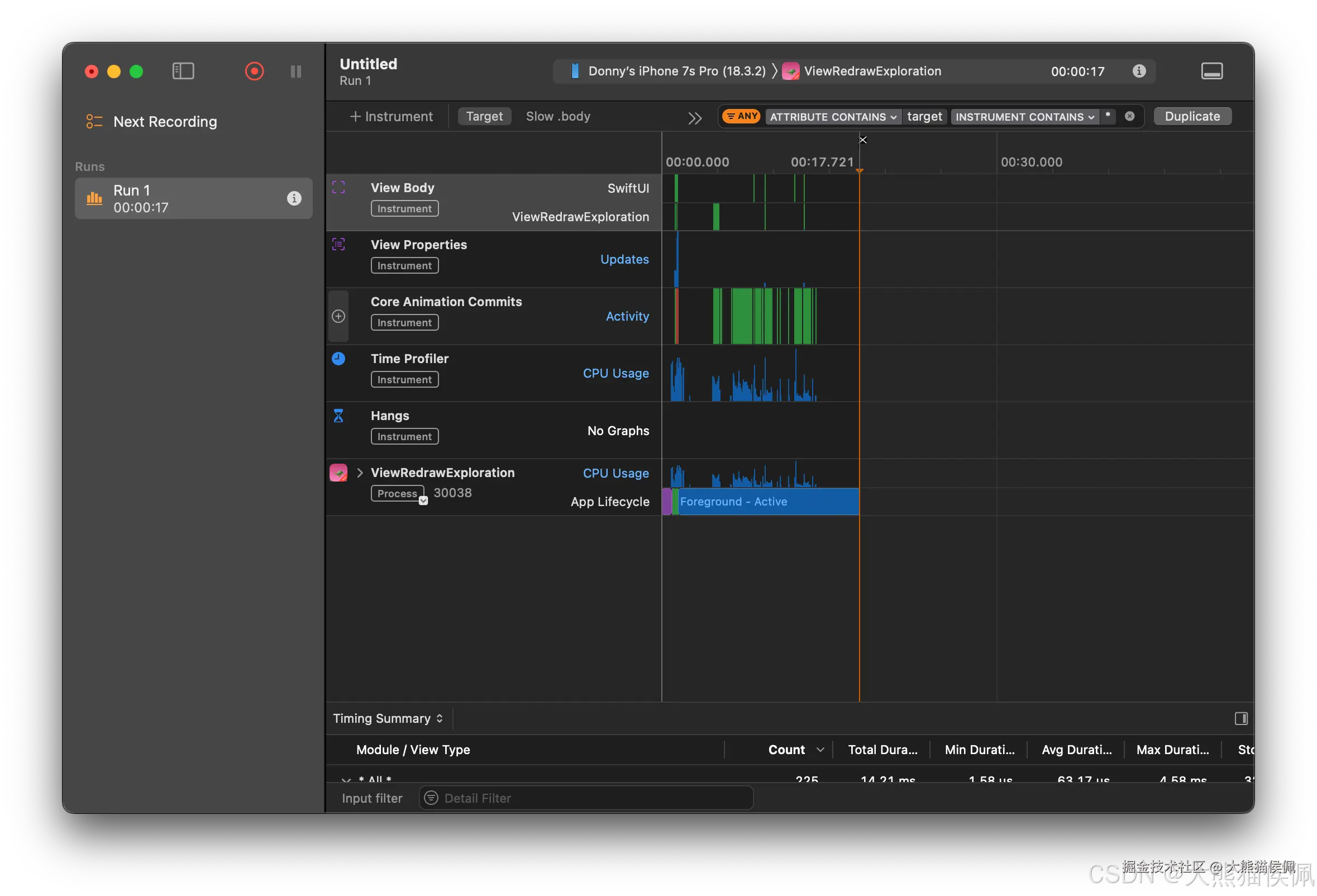The image size is (1317, 896).
Task: Expand the ViewRedrawExploration process row
Action: click(360, 473)
